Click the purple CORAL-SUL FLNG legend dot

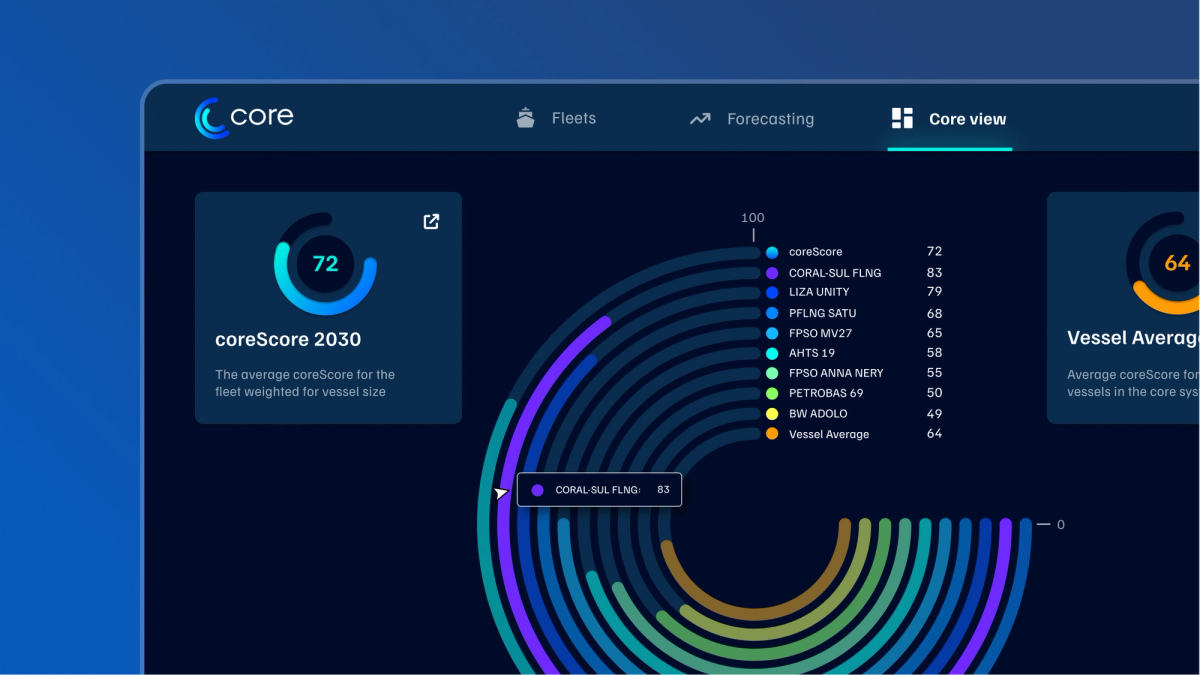click(x=772, y=273)
